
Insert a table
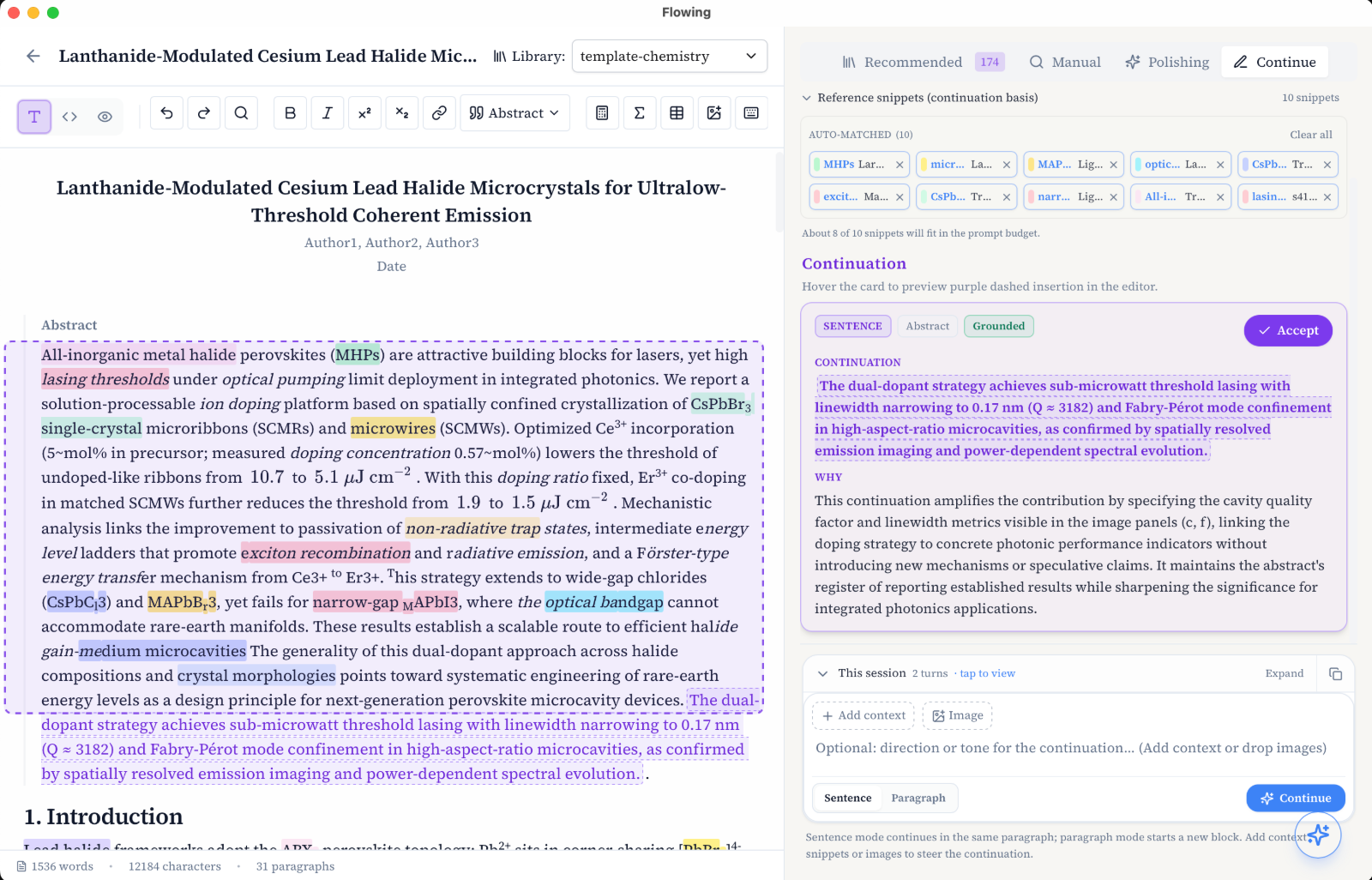[677, 113]
